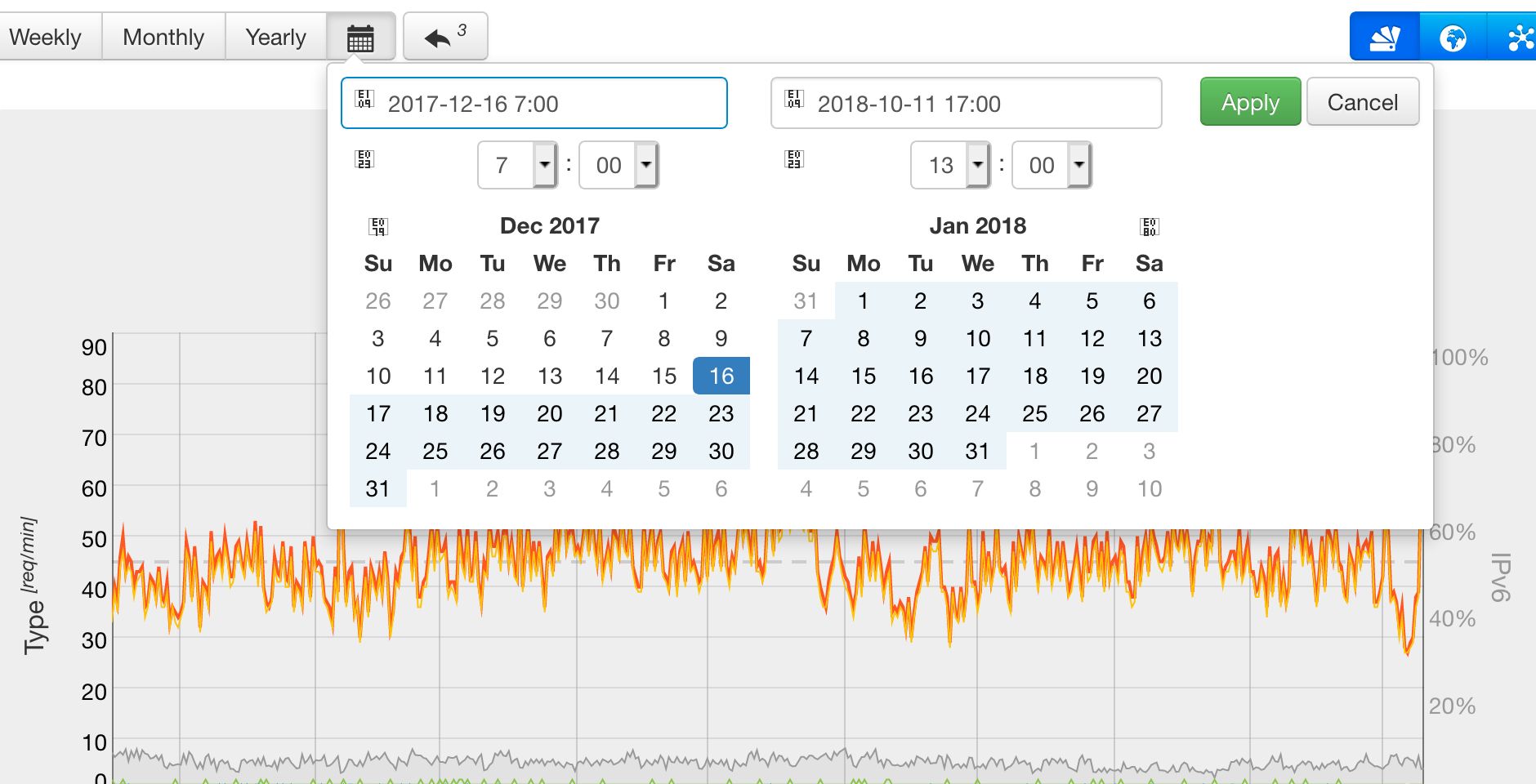Switch to Yearly view
The image size is (1536, 784).
[x=276, y=37]
